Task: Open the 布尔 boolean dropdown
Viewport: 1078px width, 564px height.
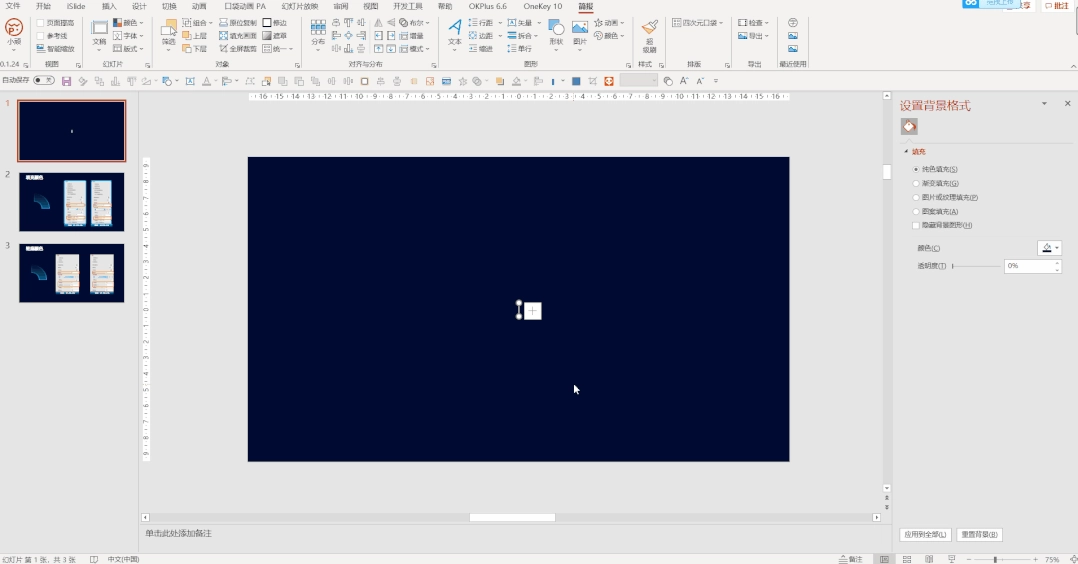Action: (415, 23)
